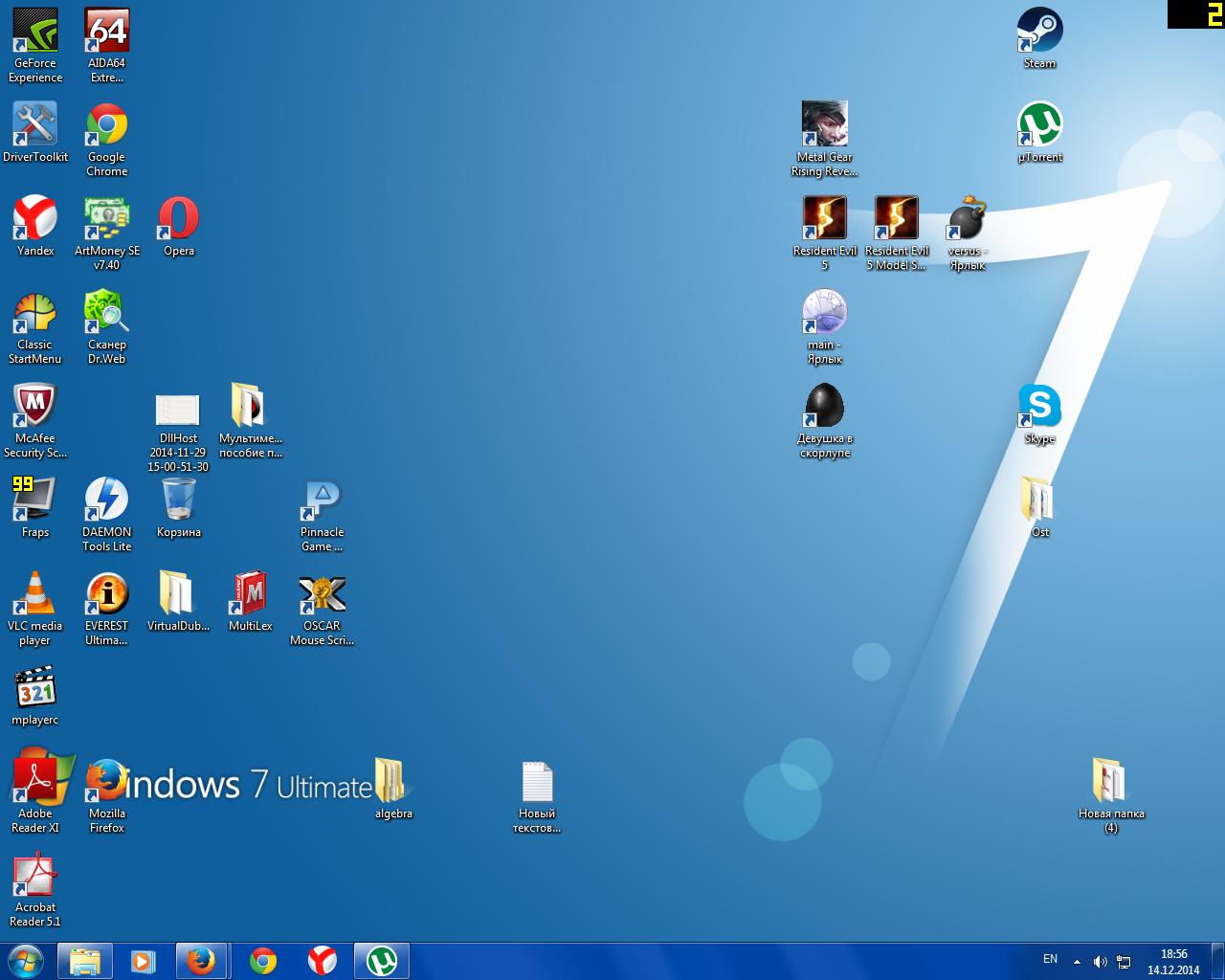Open VLC media player shortcut
This screenshot has height=980, width=1225.
tap(35, 608)
